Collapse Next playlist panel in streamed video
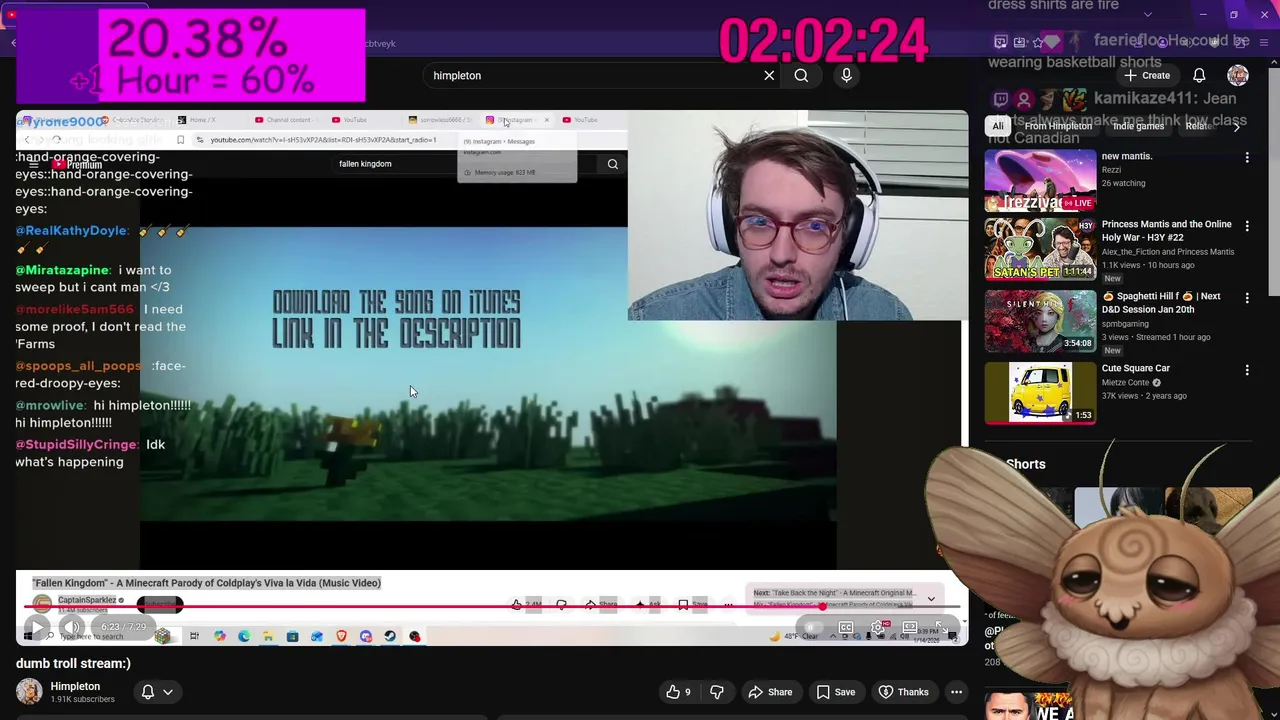 click(931, 599)
